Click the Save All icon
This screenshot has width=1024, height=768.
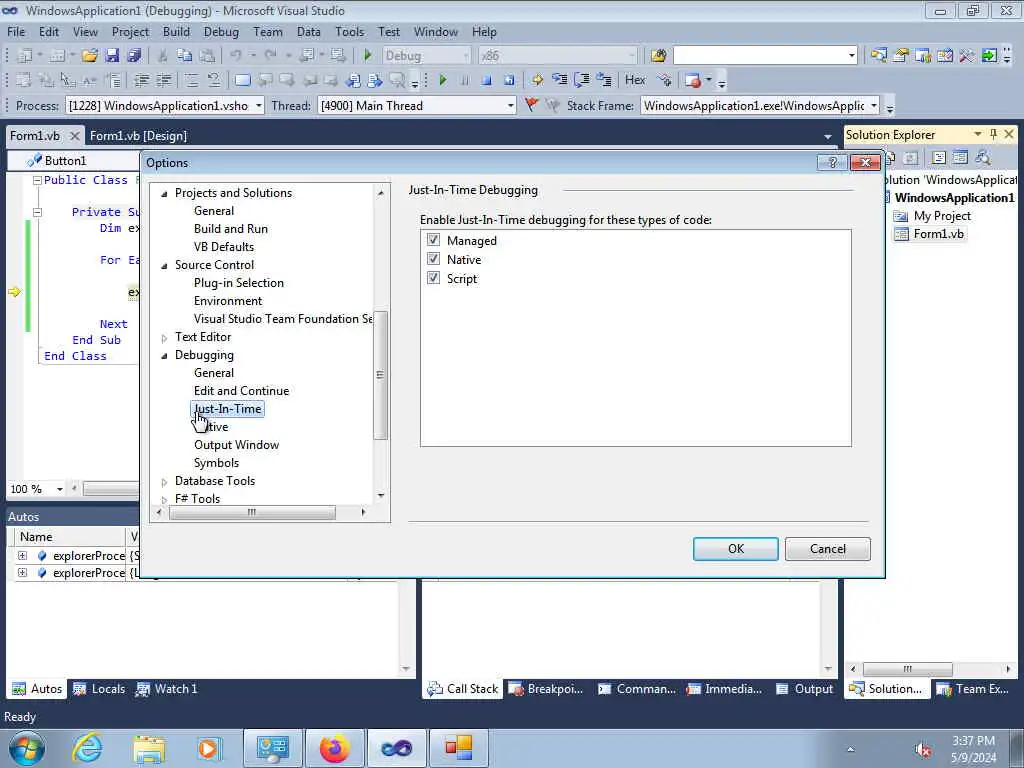(x=134, y=56)
